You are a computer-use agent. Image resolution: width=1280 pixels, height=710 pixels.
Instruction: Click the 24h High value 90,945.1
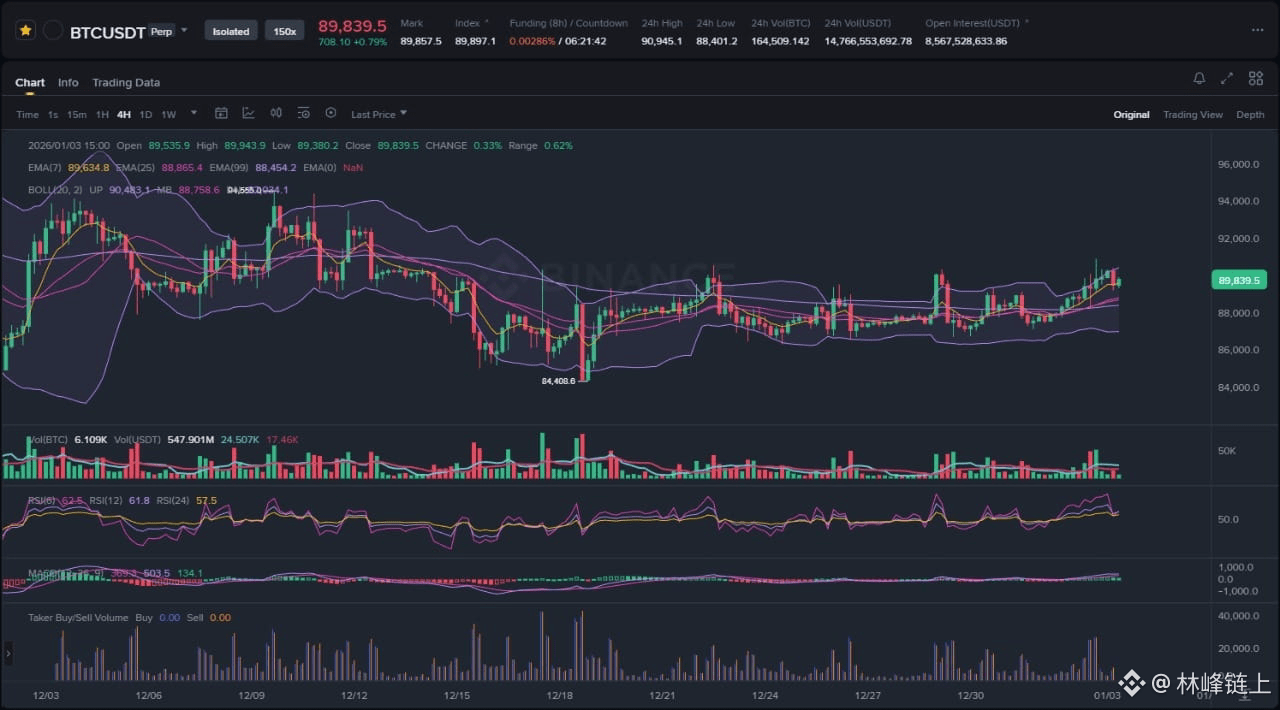[x=662, y=42]
